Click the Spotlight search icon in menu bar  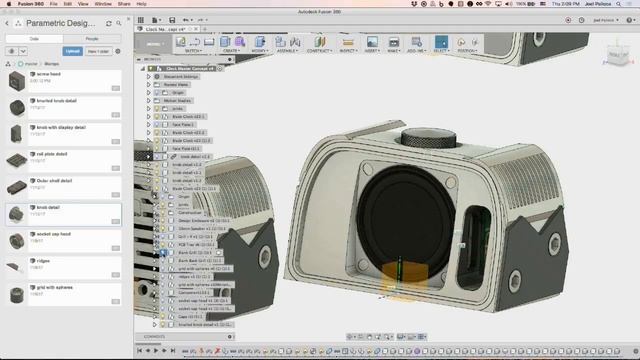pos(619,4)
